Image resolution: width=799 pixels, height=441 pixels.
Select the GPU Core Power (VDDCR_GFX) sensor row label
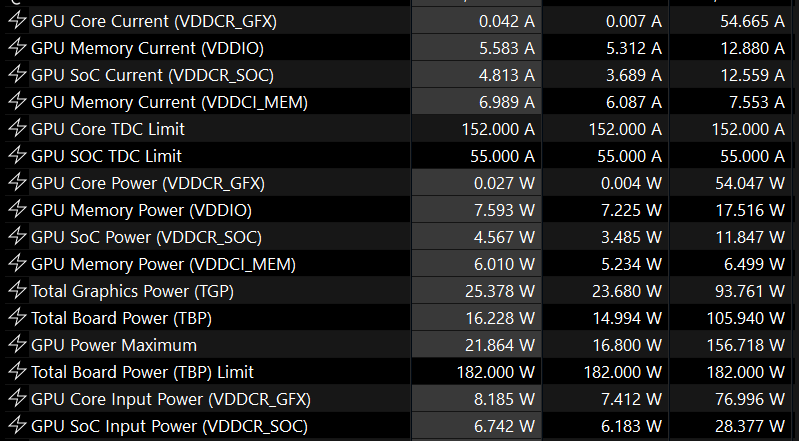[147, 183]
